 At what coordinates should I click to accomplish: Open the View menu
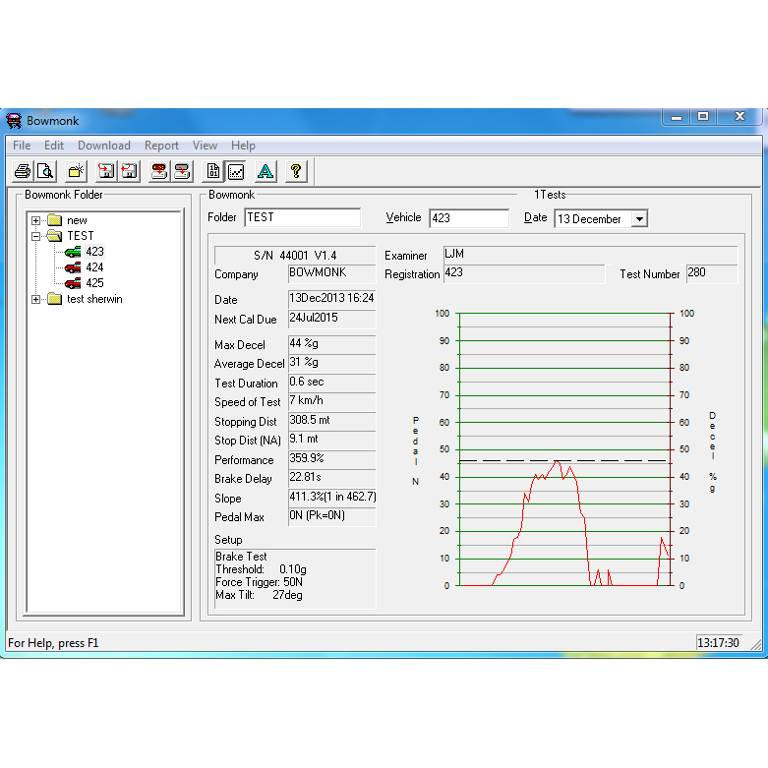205,145
